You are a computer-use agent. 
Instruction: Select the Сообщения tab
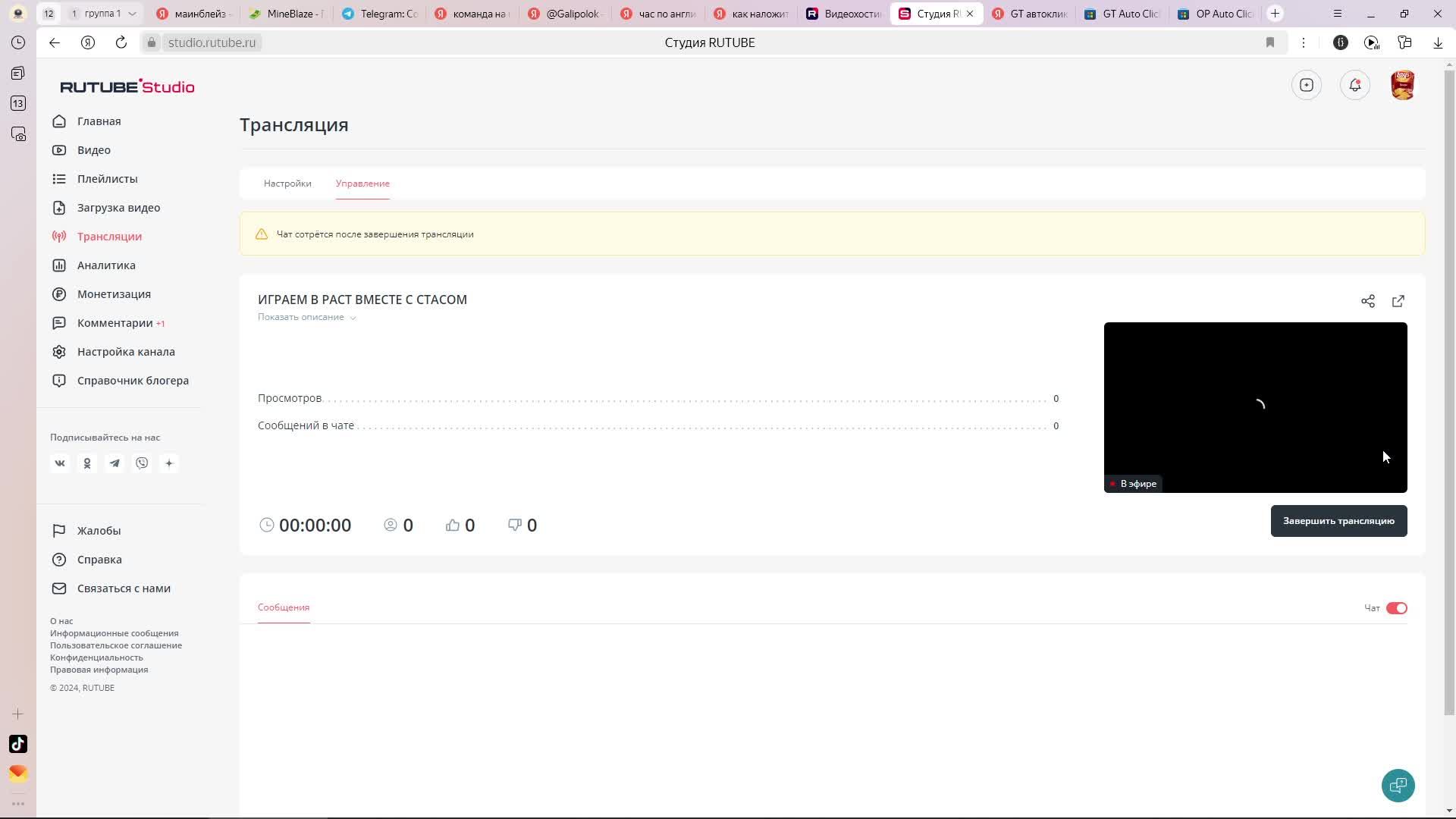point(284,607)
